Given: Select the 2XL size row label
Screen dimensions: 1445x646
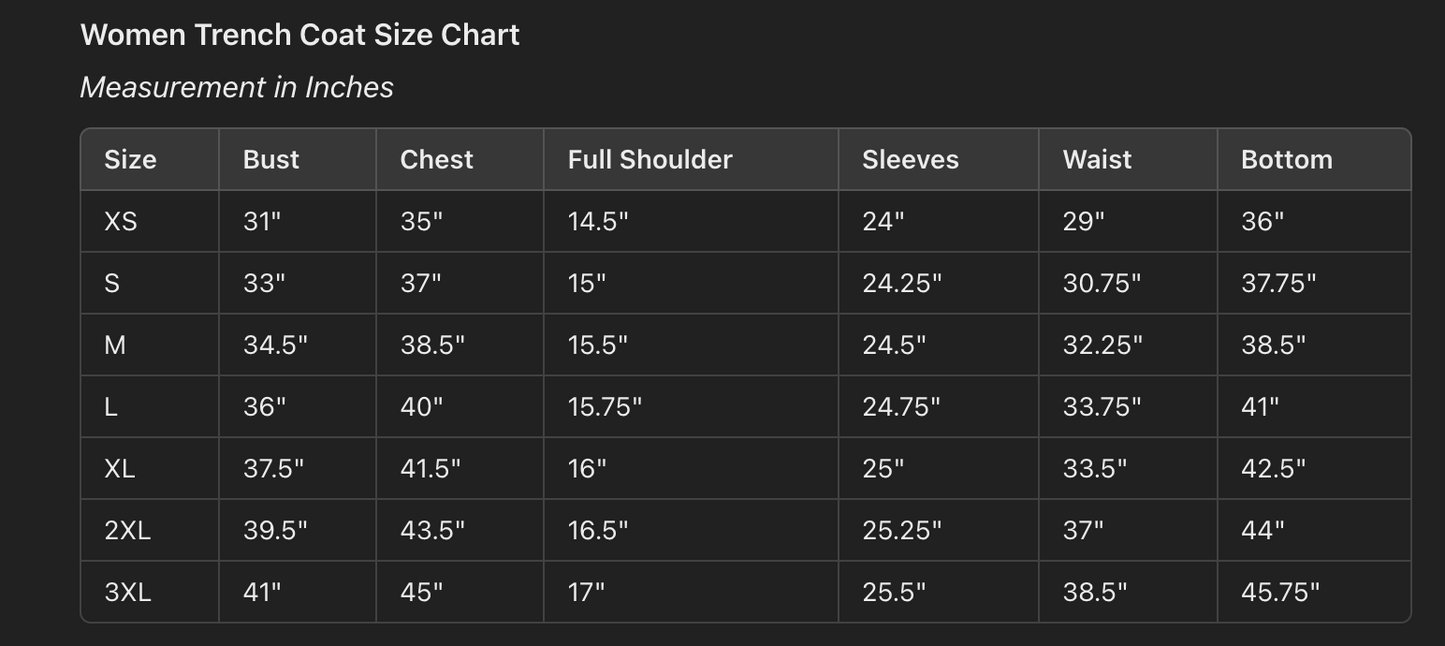Looking at the screenshot, I should 127,531.
